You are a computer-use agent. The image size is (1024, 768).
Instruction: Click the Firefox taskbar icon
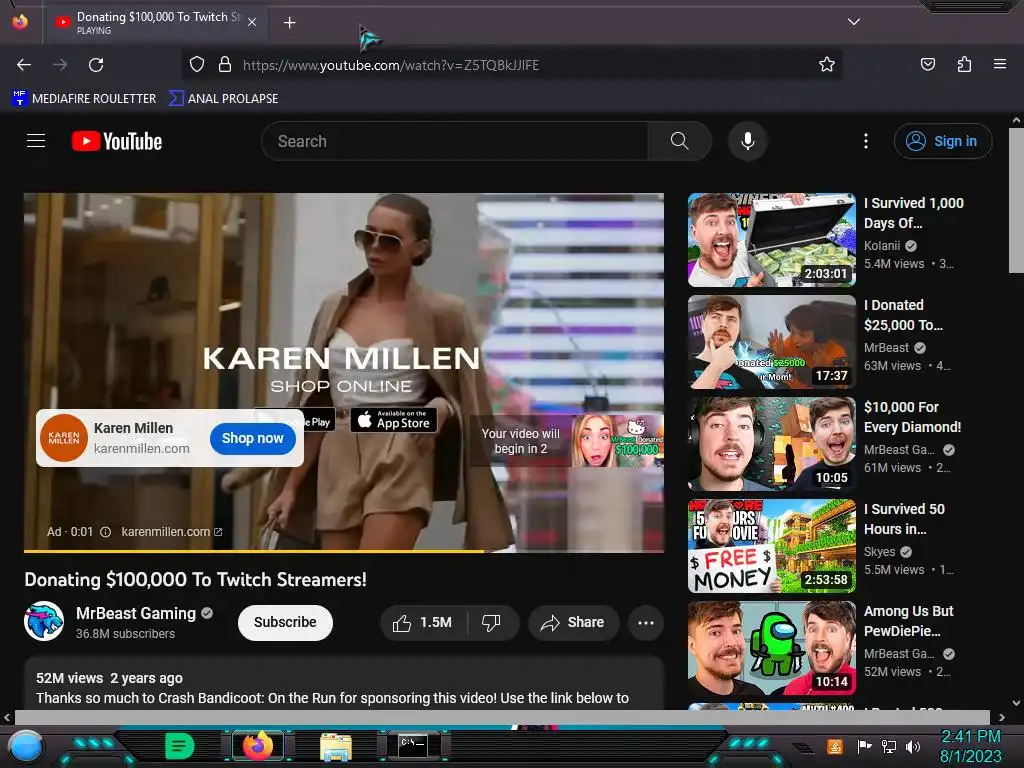click(257, 746)
